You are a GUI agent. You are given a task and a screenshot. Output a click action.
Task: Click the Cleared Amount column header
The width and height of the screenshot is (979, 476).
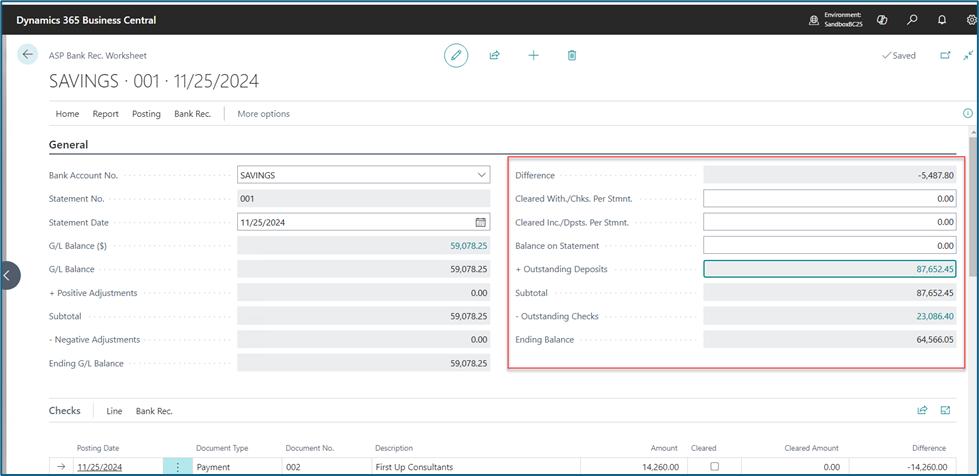[x=811, y=448]
